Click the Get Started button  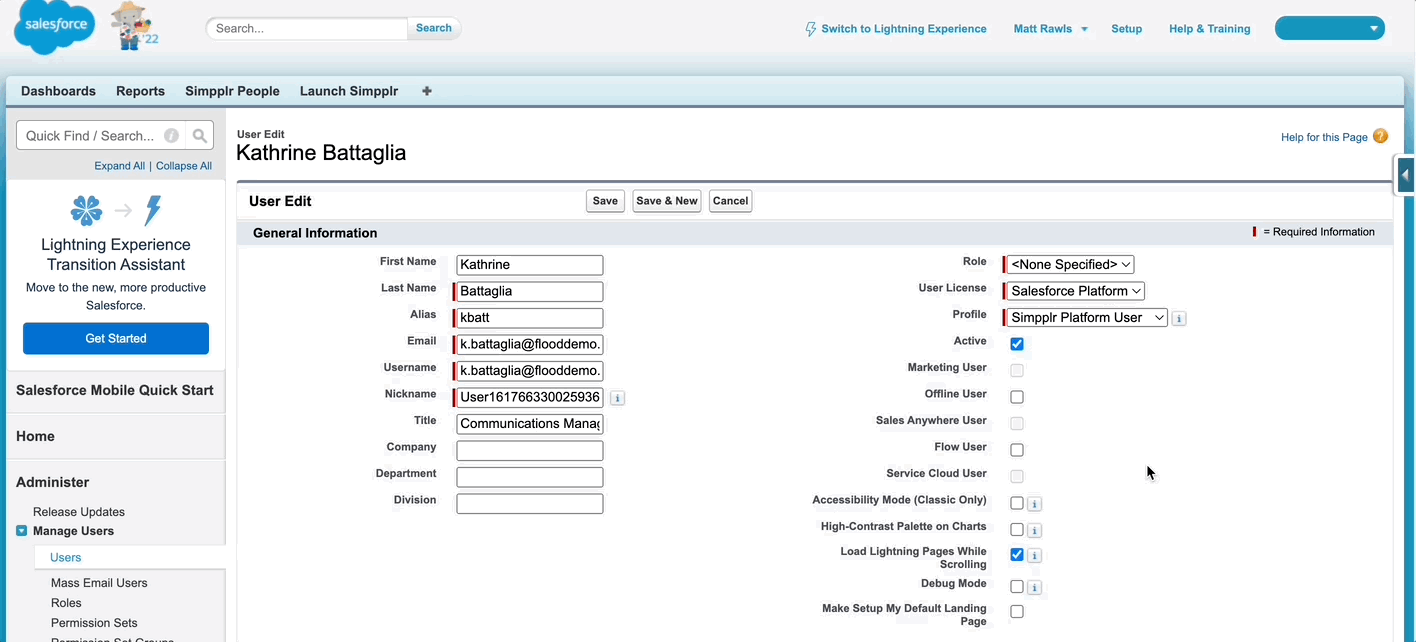tap(116, 338)
